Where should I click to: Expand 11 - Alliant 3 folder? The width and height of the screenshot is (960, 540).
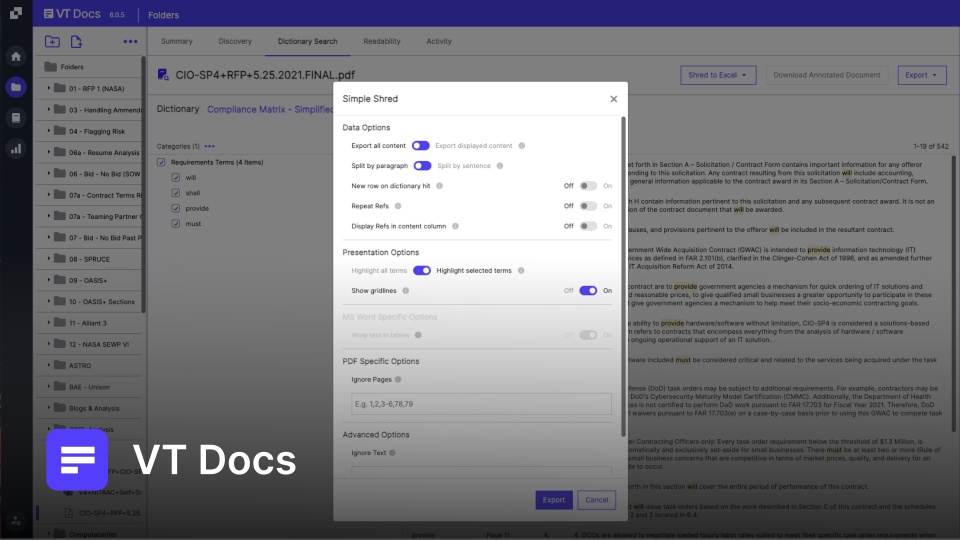point(49,323)
